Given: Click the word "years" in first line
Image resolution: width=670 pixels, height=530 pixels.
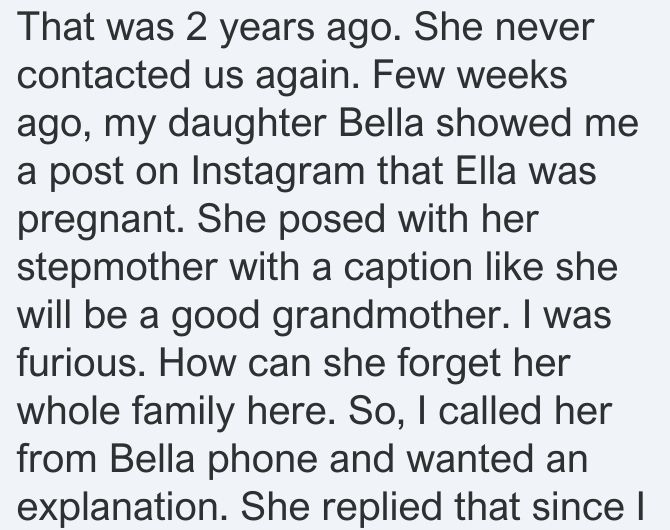Looking at the screenshot, I should click(x=267, y=29).
